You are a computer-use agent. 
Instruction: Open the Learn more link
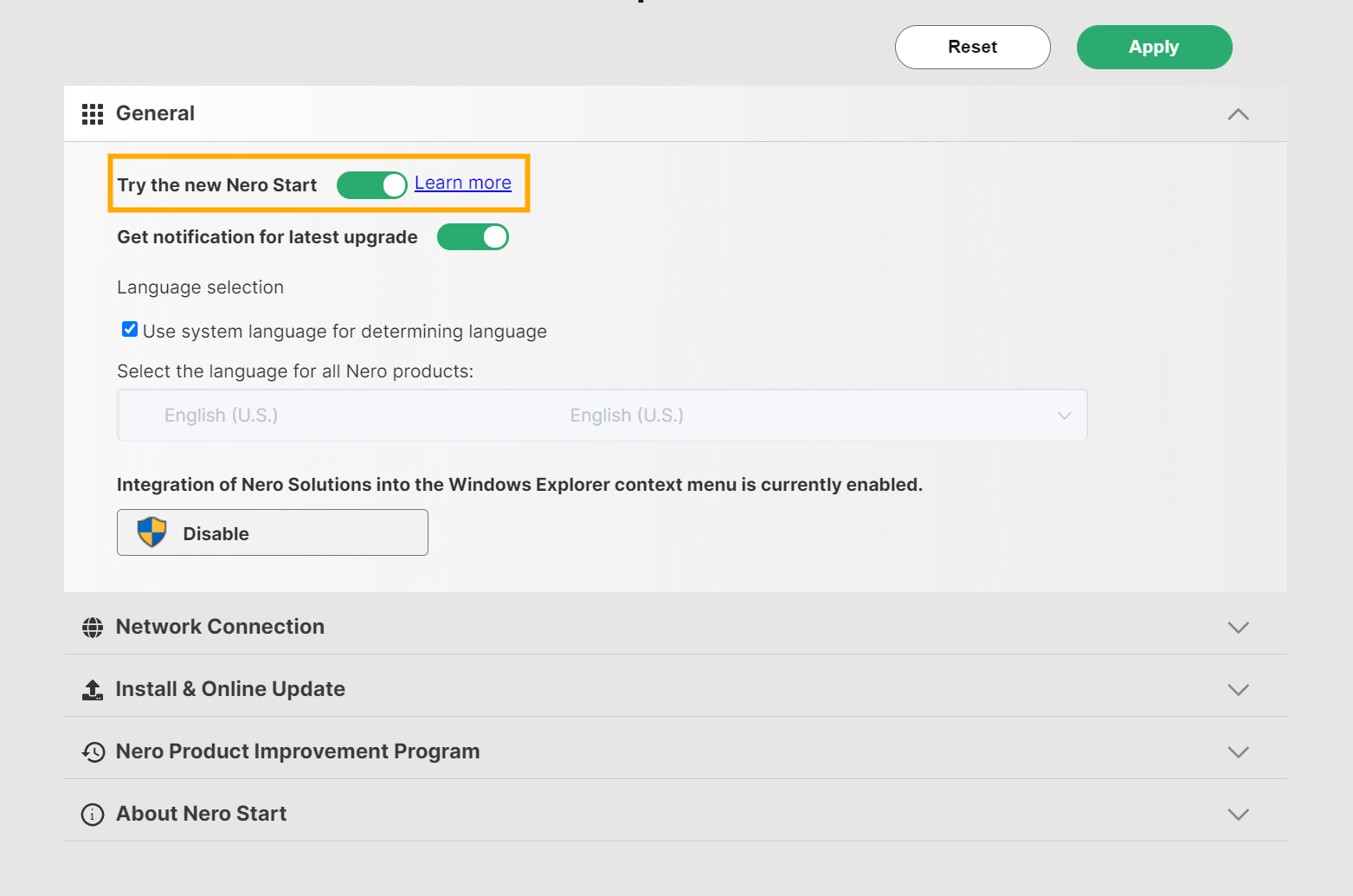[x=463, y=183]
